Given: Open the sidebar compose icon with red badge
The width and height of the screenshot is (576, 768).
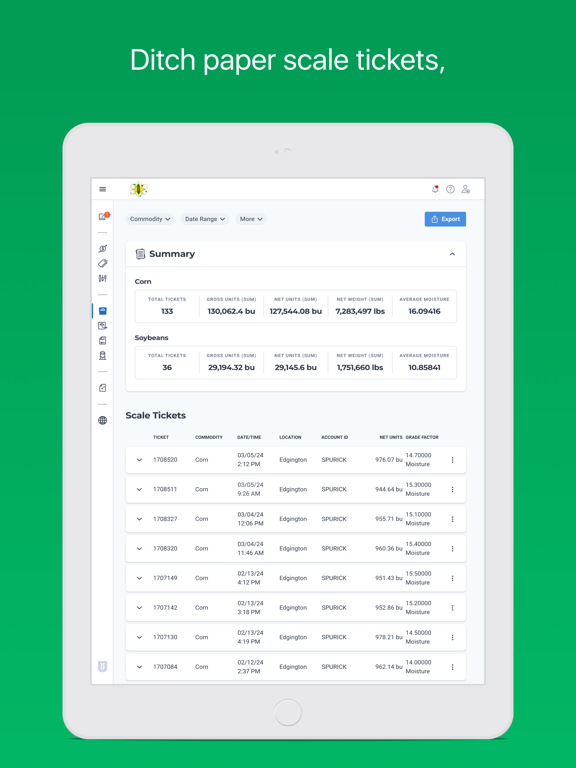Looking at the screenshot, I should [x=103, y=216].
